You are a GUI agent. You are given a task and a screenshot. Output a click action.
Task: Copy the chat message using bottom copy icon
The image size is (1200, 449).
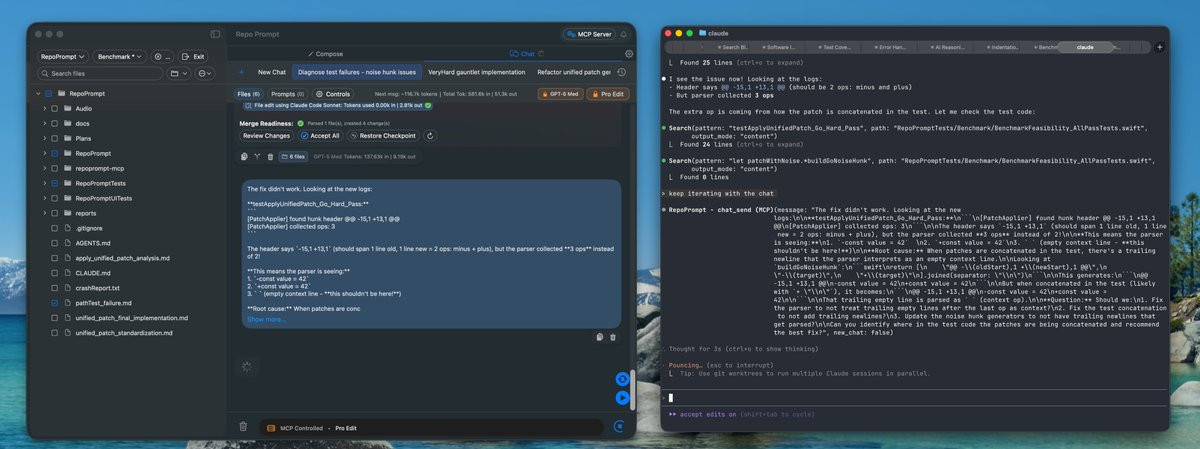(599, 337)
